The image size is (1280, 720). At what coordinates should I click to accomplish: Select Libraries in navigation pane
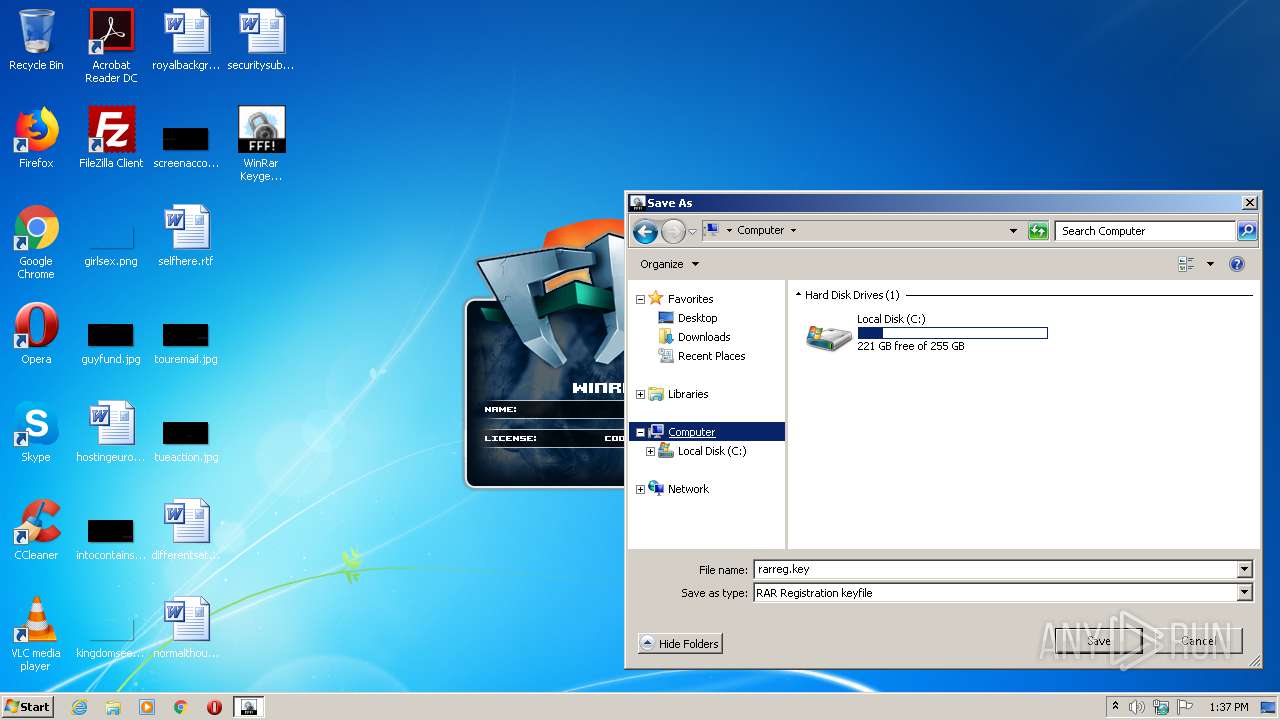pyautogui.click(x=688, y=394)
